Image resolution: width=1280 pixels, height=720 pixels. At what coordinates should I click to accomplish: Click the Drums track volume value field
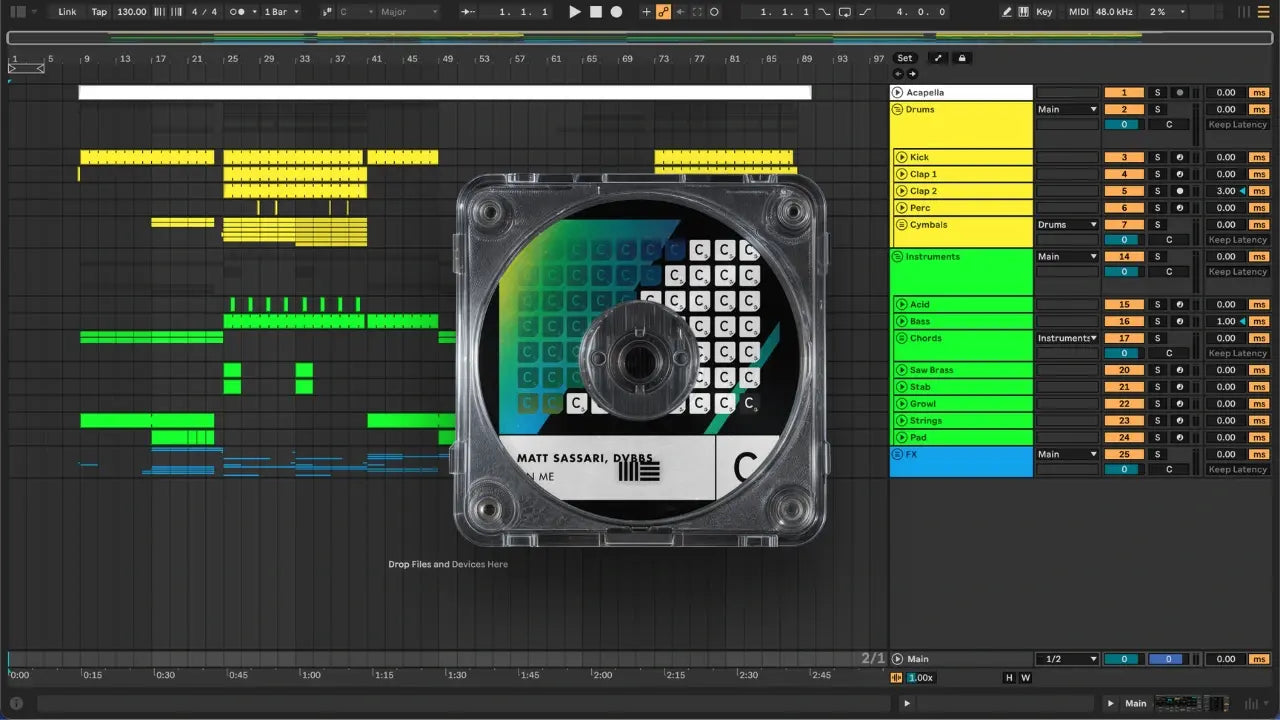point(1124,125)
